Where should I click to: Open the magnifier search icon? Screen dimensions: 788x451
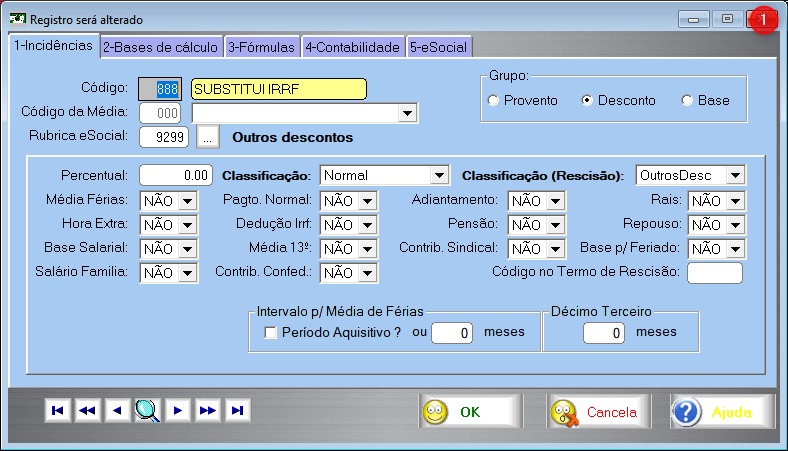(x=147, y=410)
